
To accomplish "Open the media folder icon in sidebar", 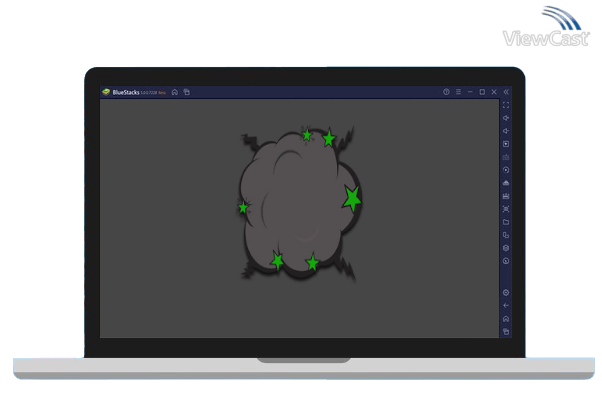I will (506, 222).
